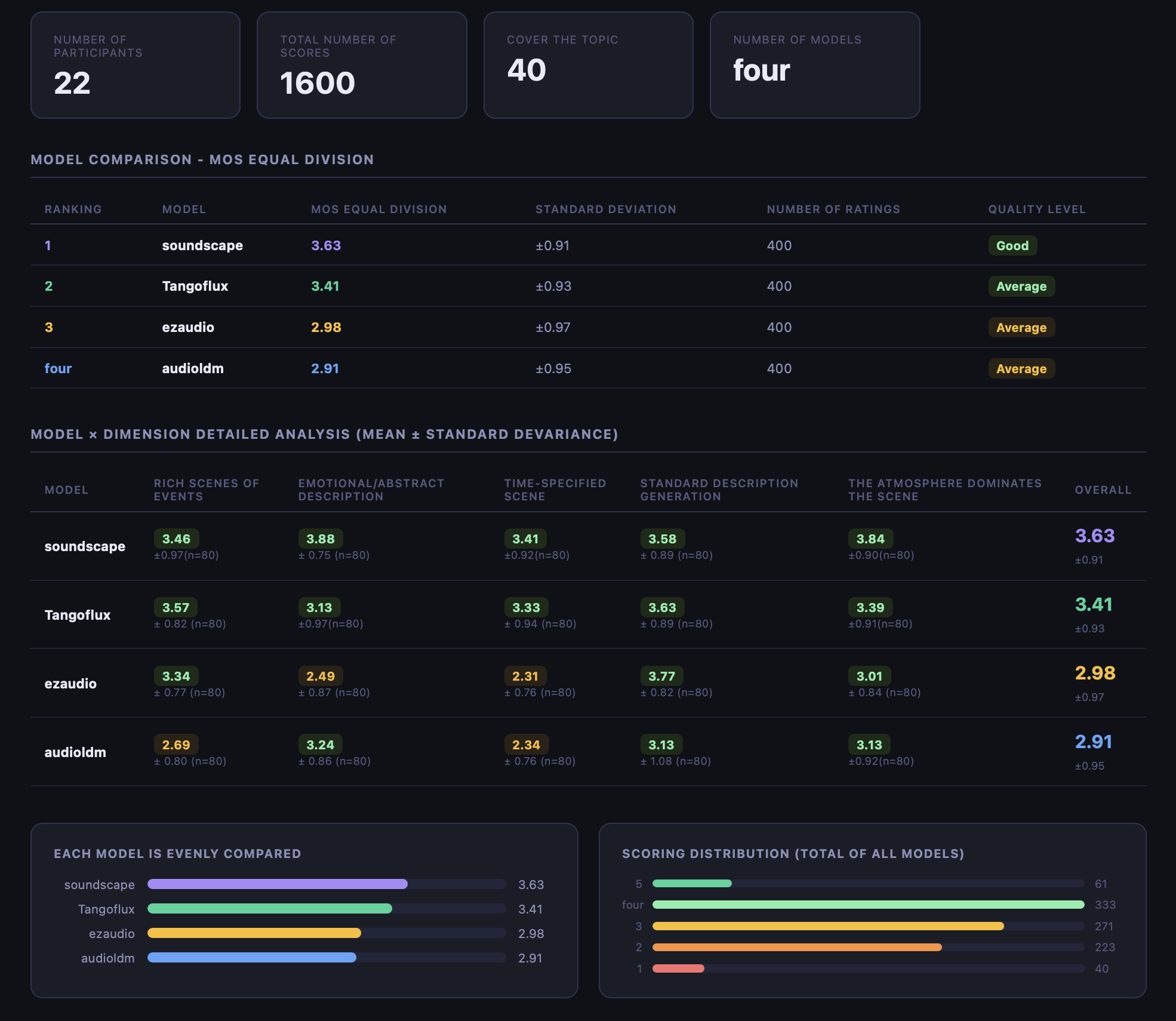
Task: Click the yellow ezaudio comparison bar
Action: (254, 933)
